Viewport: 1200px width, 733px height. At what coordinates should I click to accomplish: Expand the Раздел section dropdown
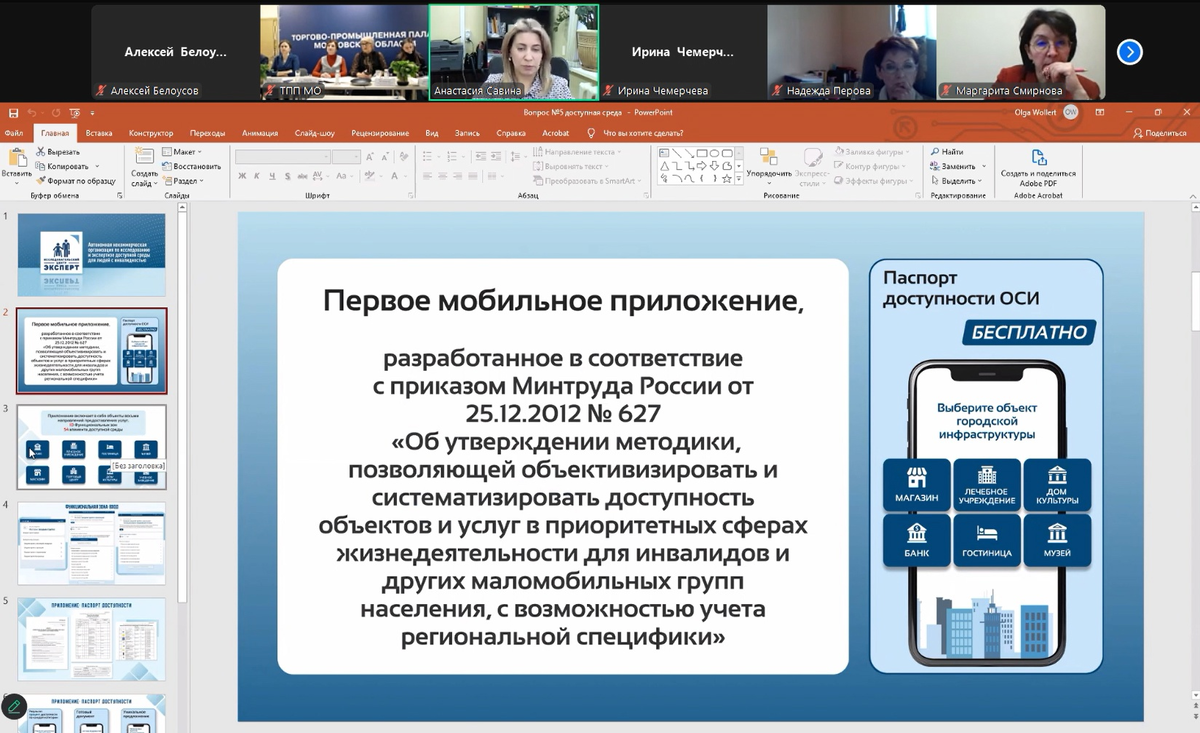coord(182,180)
